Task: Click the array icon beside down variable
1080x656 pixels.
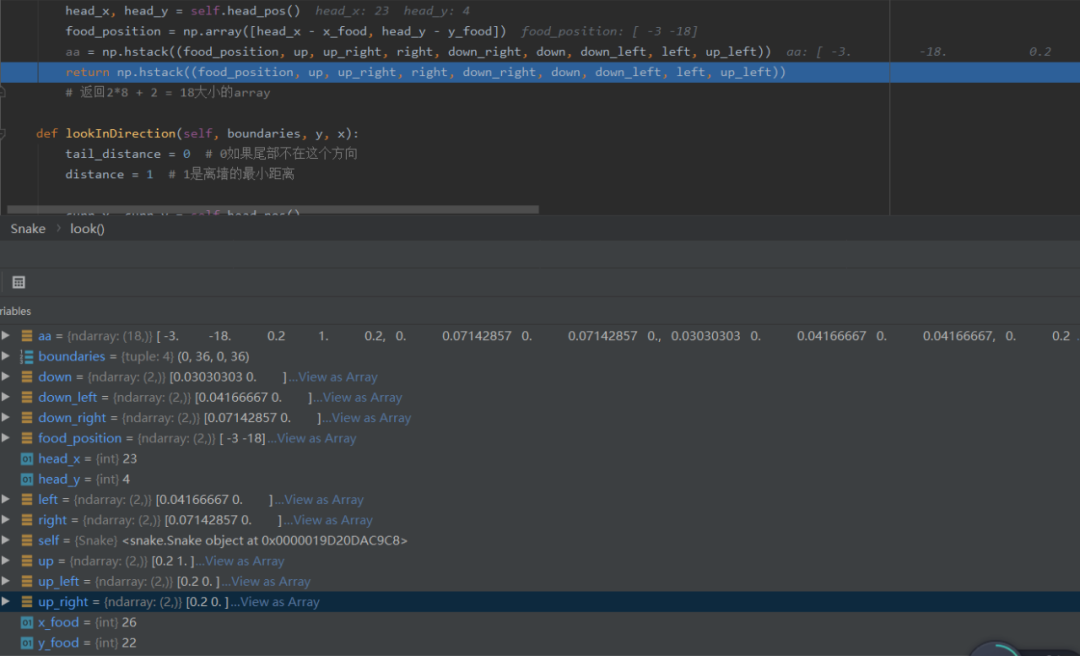Action: click(x=27, y=377)
